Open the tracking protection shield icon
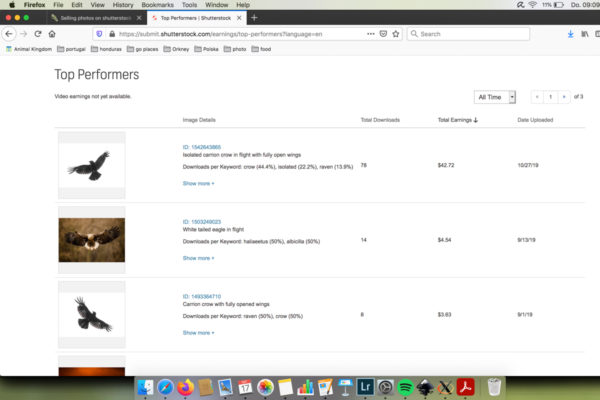 point(99,34)
